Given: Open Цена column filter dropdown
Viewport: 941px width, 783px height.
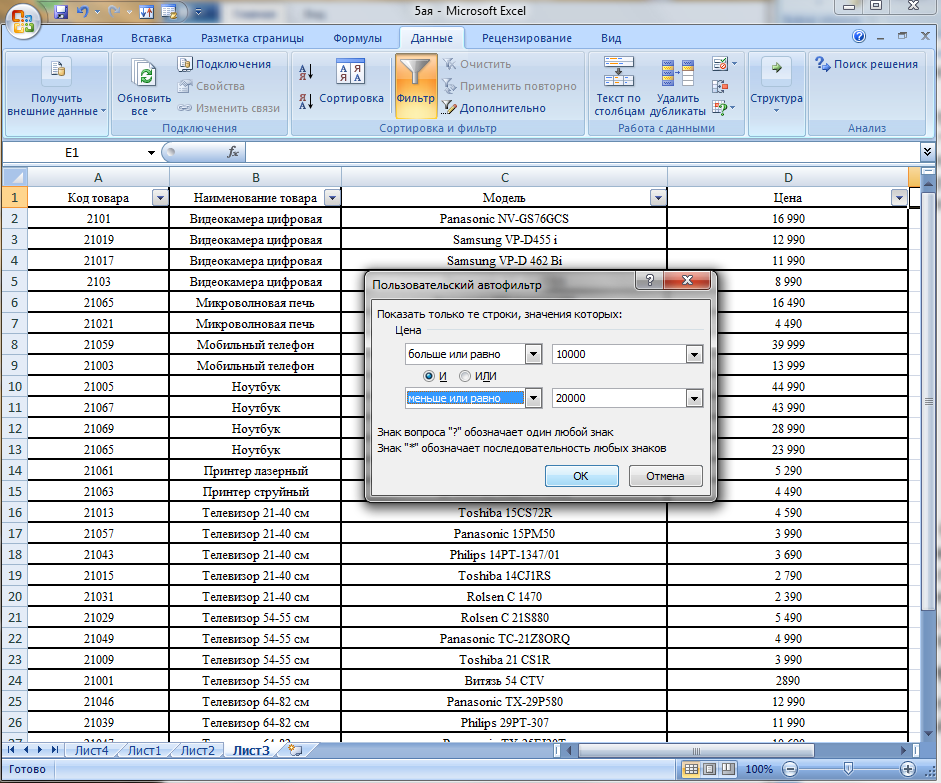Looking at the screenshot, I should pyautogui.click(x=898, y=197).
